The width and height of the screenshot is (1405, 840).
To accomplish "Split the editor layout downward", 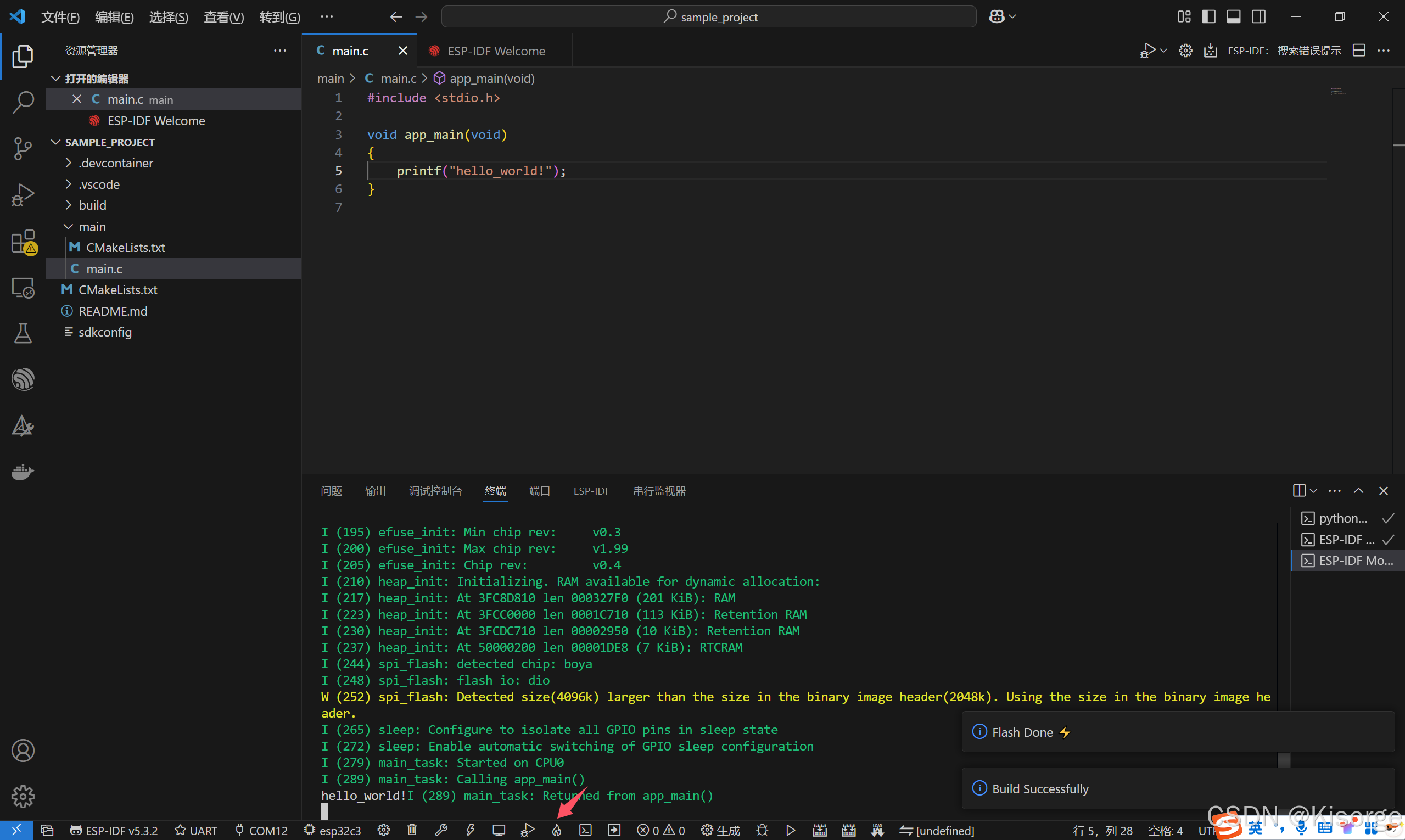I will pos(1358,51).
